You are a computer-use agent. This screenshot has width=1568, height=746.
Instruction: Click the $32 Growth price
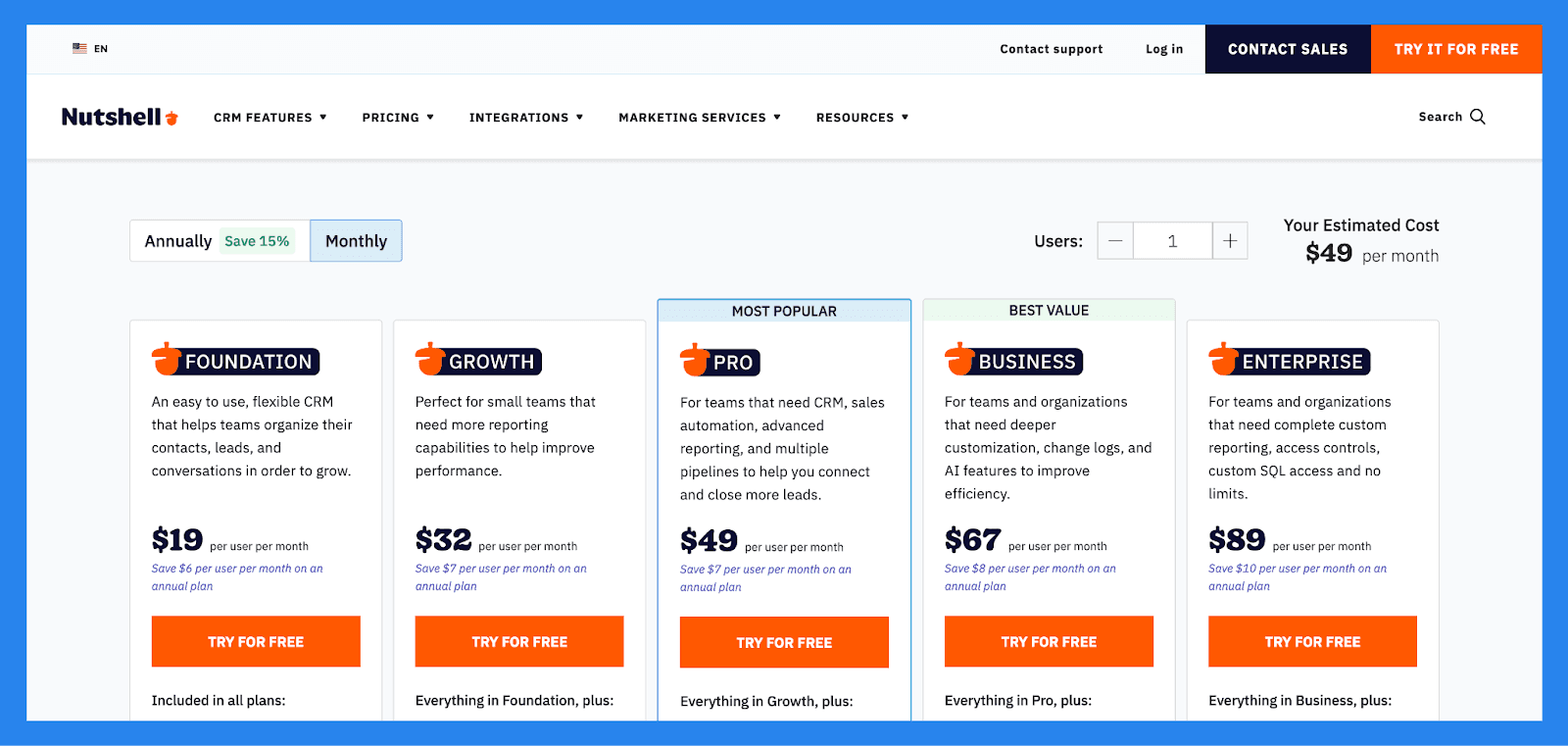point(443,539)
